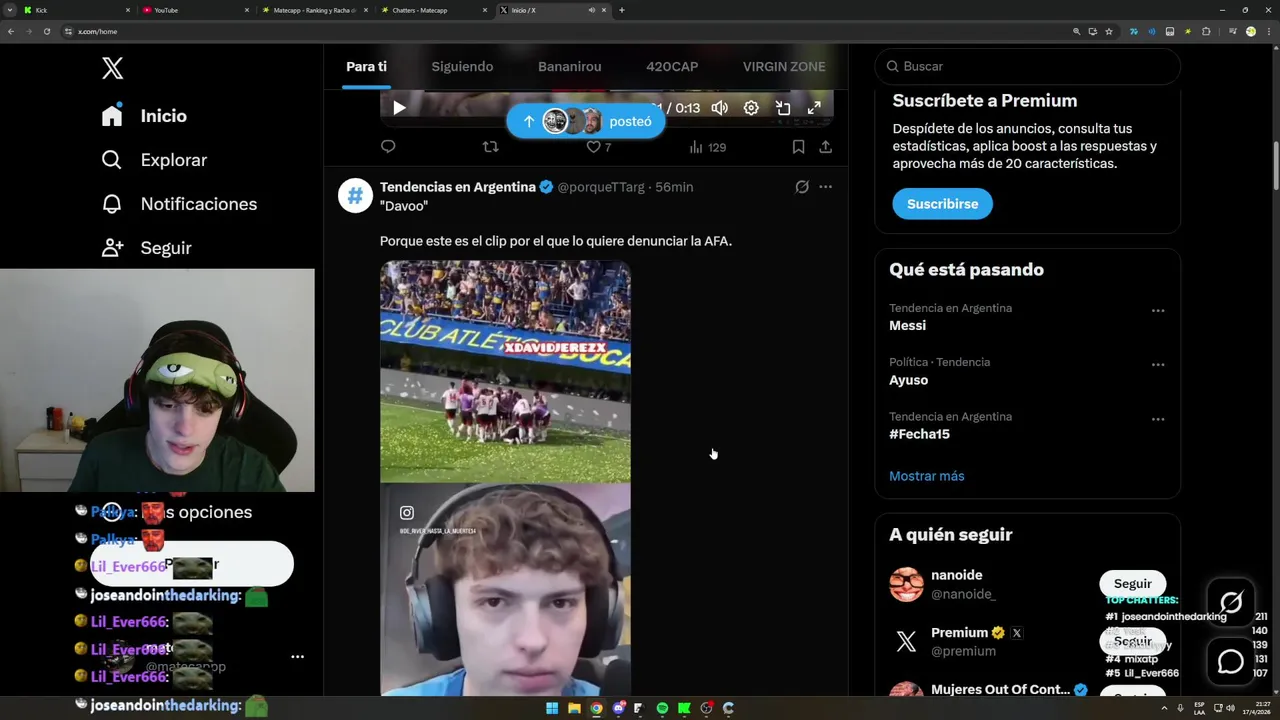
Task: Open Tendencias en Argentina profile name
Action: click(x=458, y=187)
